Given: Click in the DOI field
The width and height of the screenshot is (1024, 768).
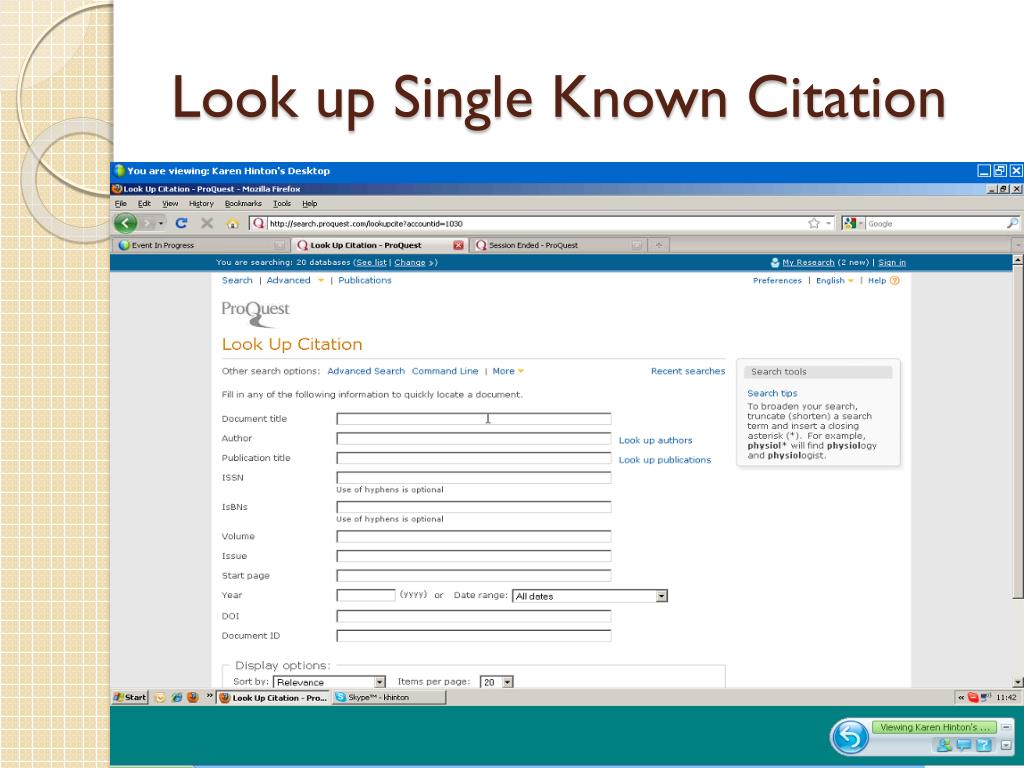Looking at the screenshot, I should coord(473,616).
